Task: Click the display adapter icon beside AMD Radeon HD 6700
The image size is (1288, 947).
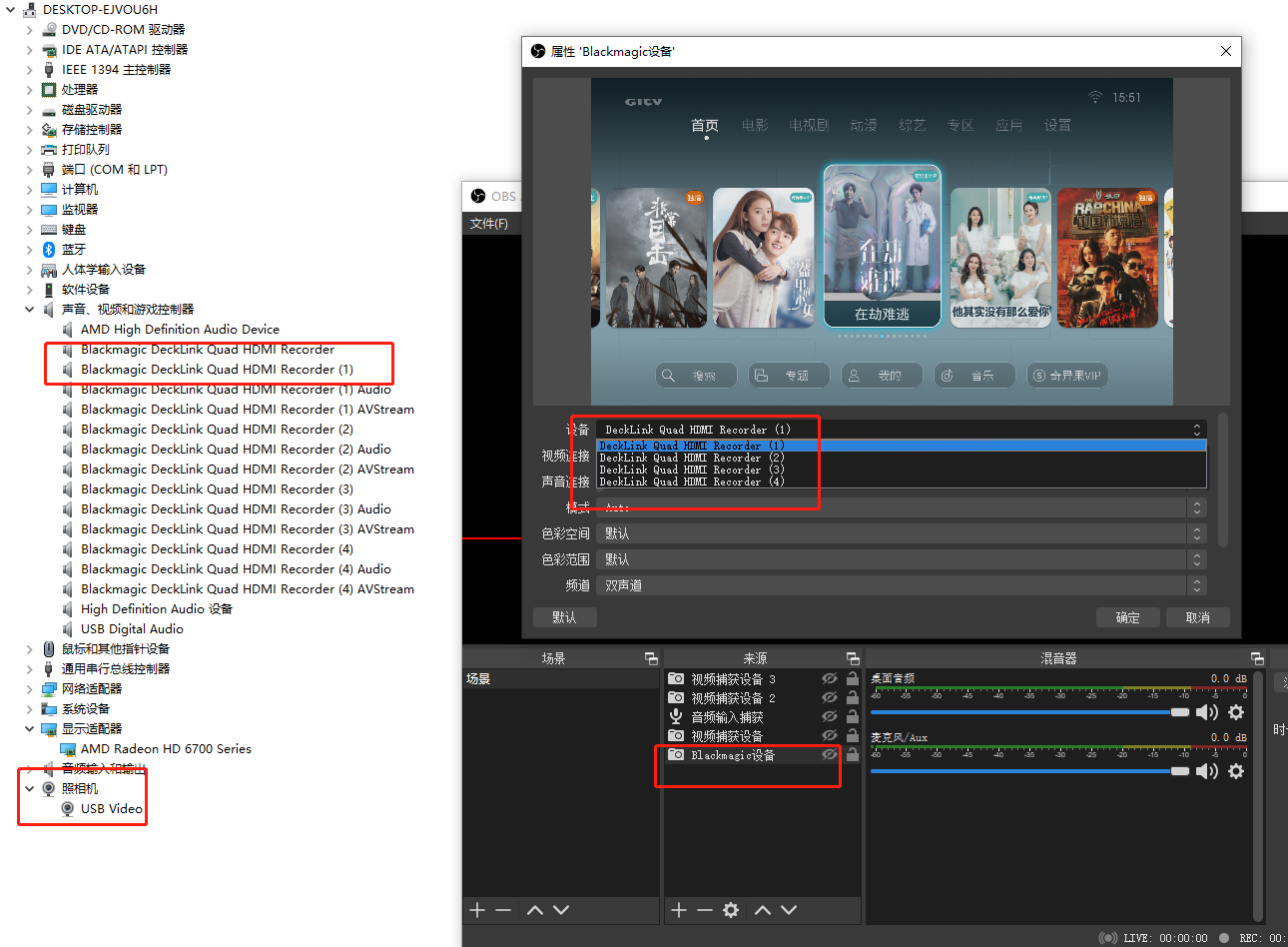Action: tap(68, 749)
